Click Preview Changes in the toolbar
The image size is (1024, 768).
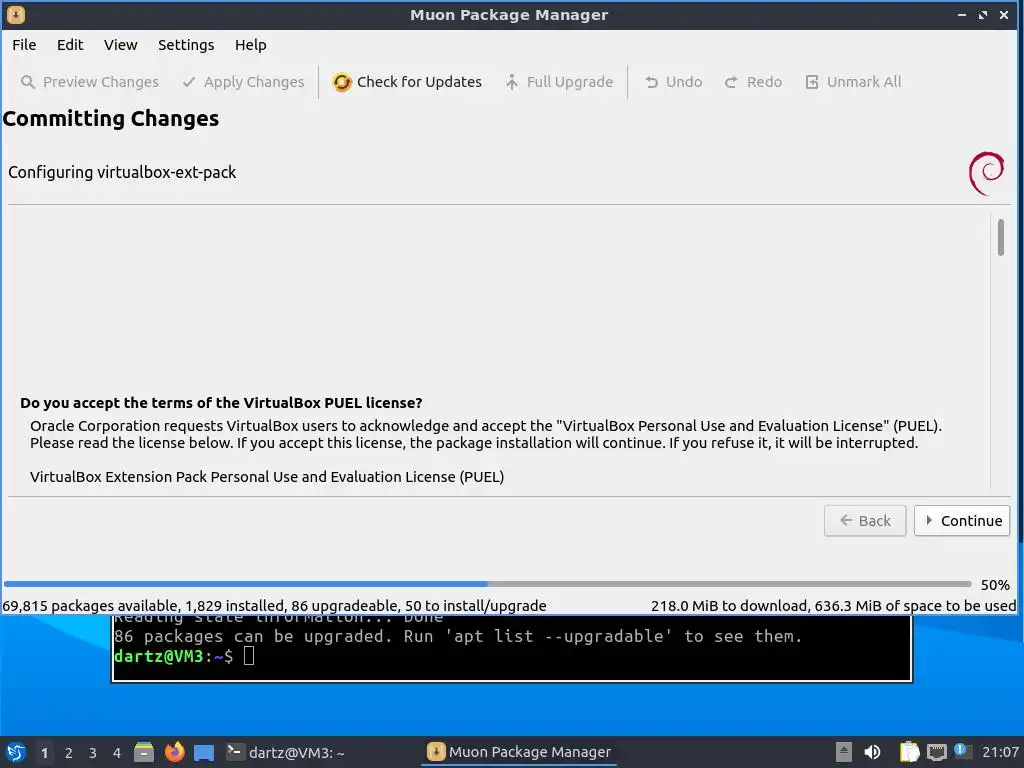90,82
